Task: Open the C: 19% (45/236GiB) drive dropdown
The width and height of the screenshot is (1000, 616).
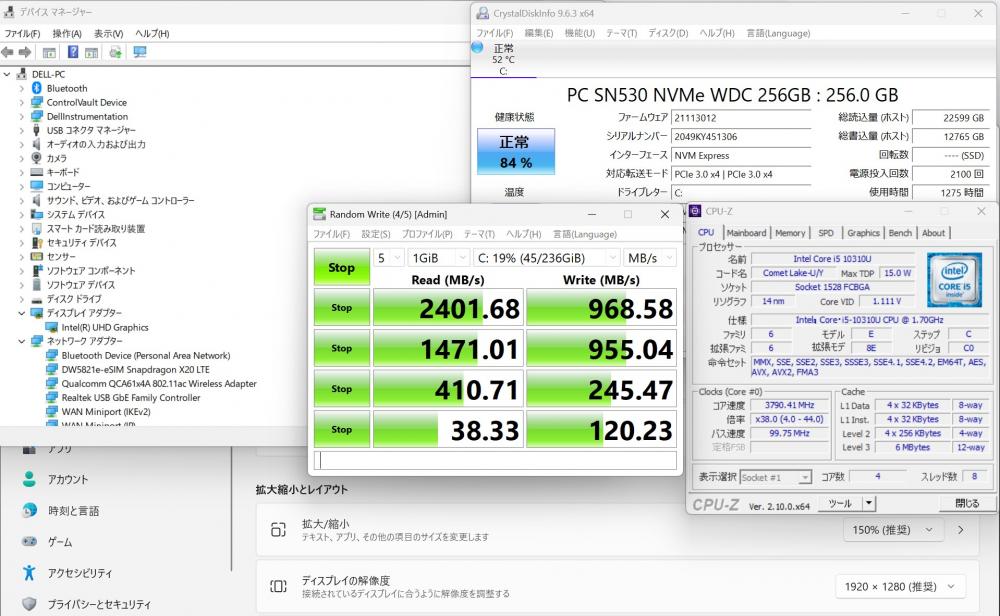Action: 547,258
